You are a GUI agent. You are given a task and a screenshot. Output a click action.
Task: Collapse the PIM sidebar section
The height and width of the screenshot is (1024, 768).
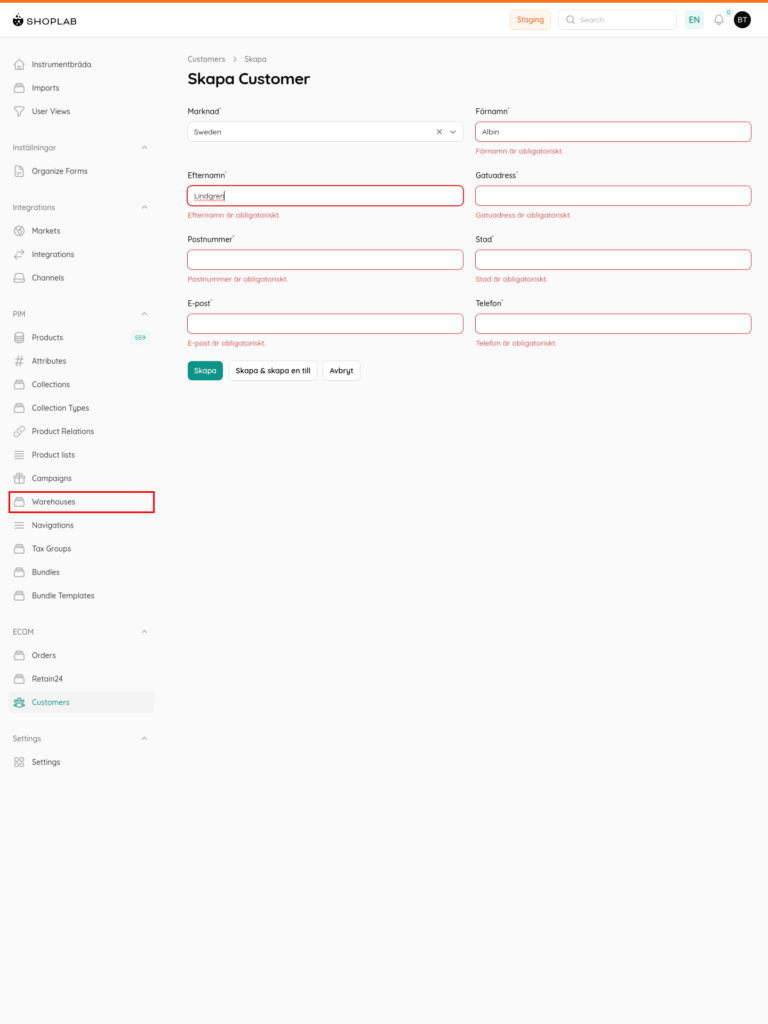click(x=144, y=314)
